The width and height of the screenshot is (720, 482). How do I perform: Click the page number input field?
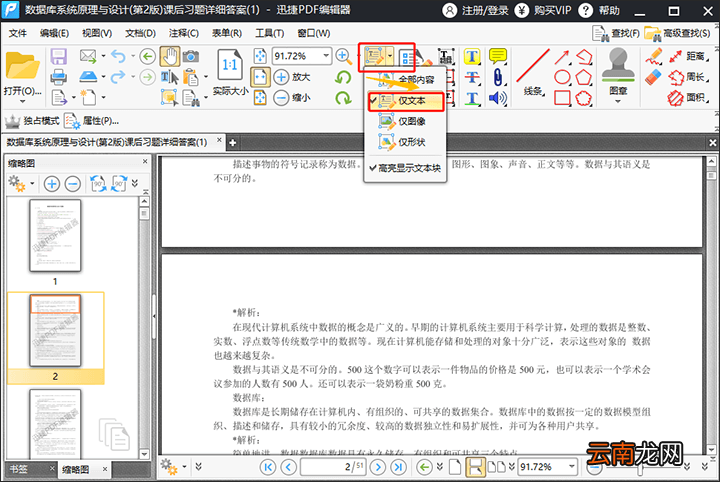(x=333, y=467)
